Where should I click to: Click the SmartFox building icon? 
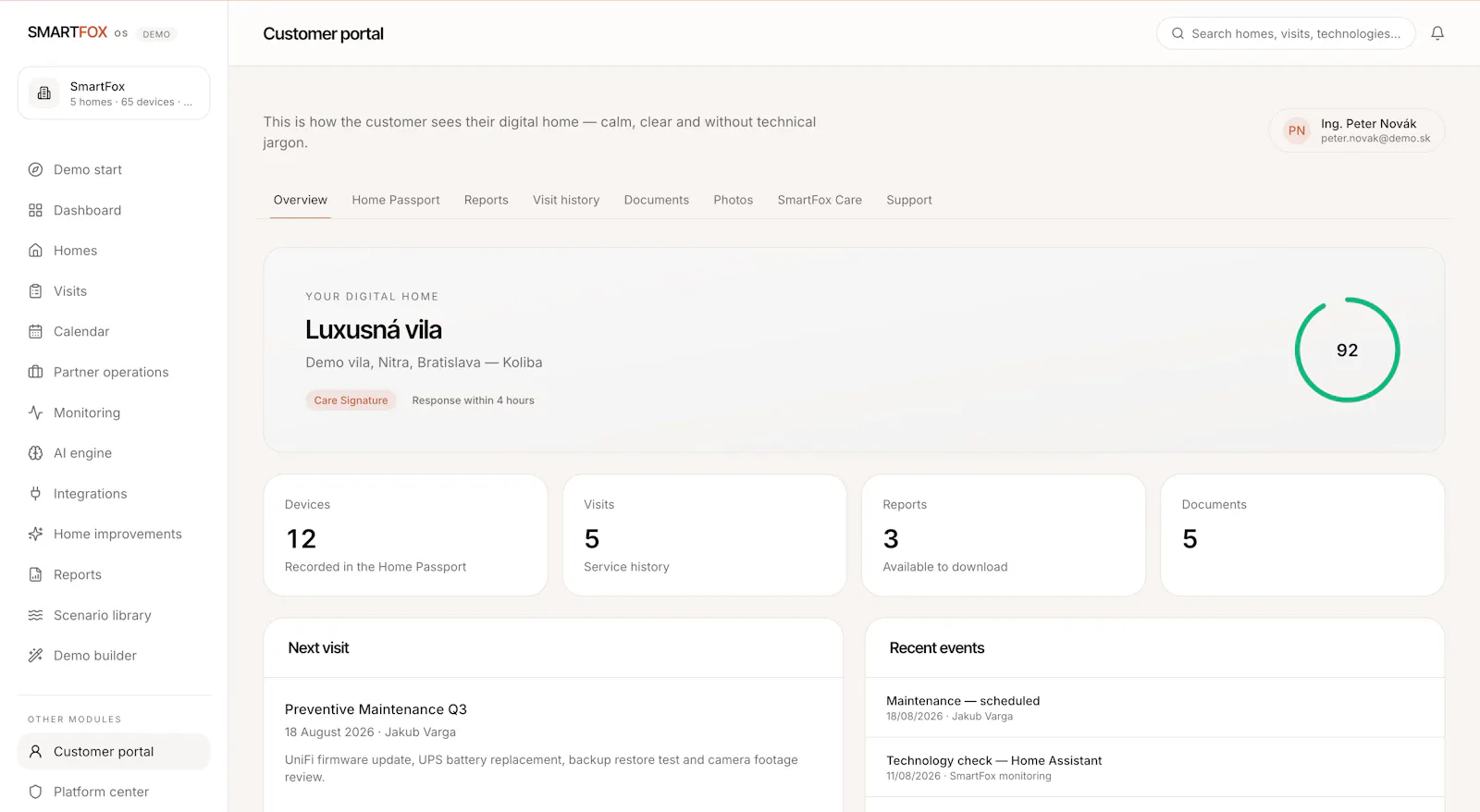click(43, 93)
